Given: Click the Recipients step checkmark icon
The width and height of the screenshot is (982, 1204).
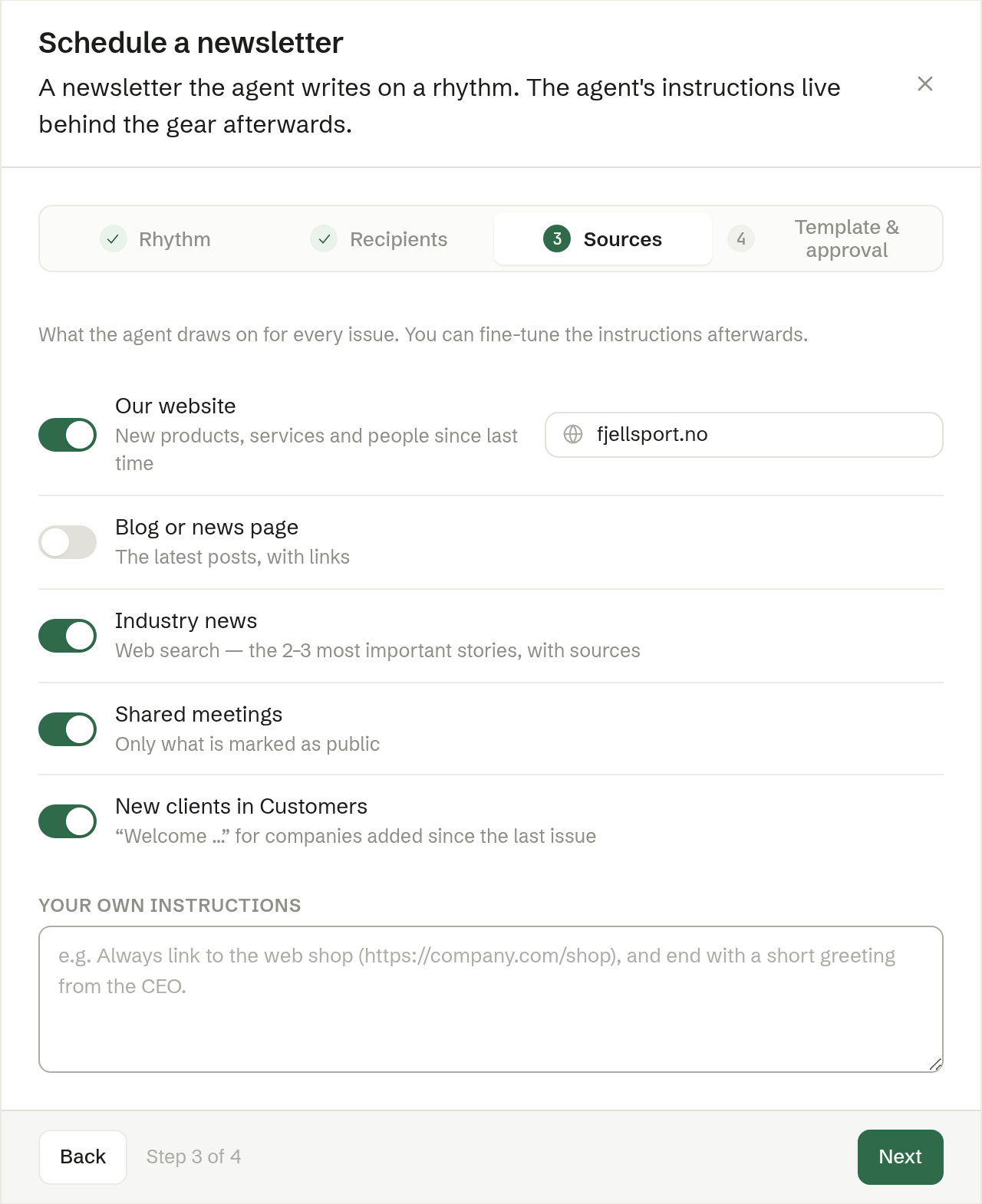Looking at the screenshot, I should [x=324, y=238].
